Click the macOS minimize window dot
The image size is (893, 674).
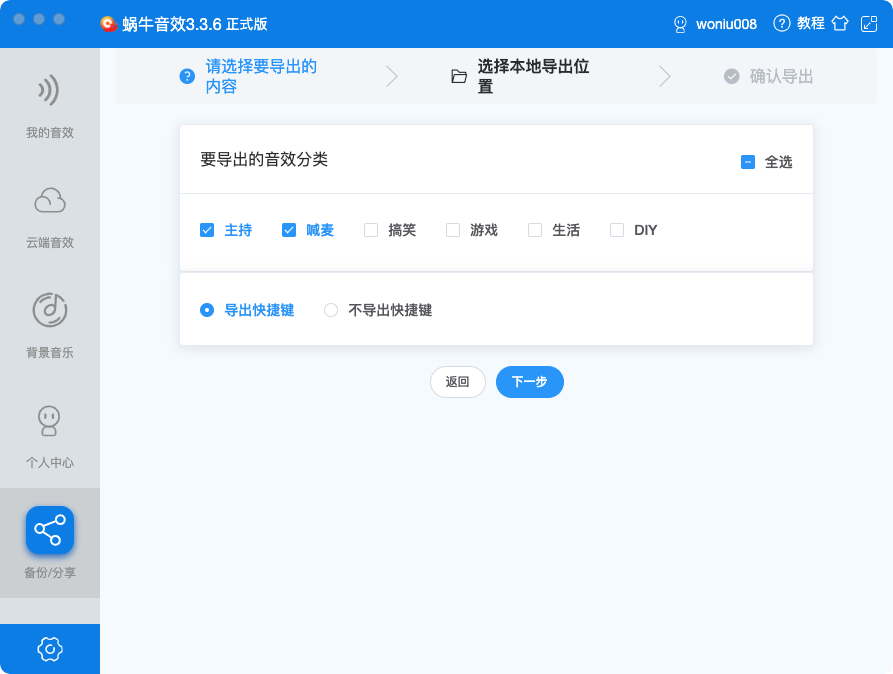click(39, 19)
